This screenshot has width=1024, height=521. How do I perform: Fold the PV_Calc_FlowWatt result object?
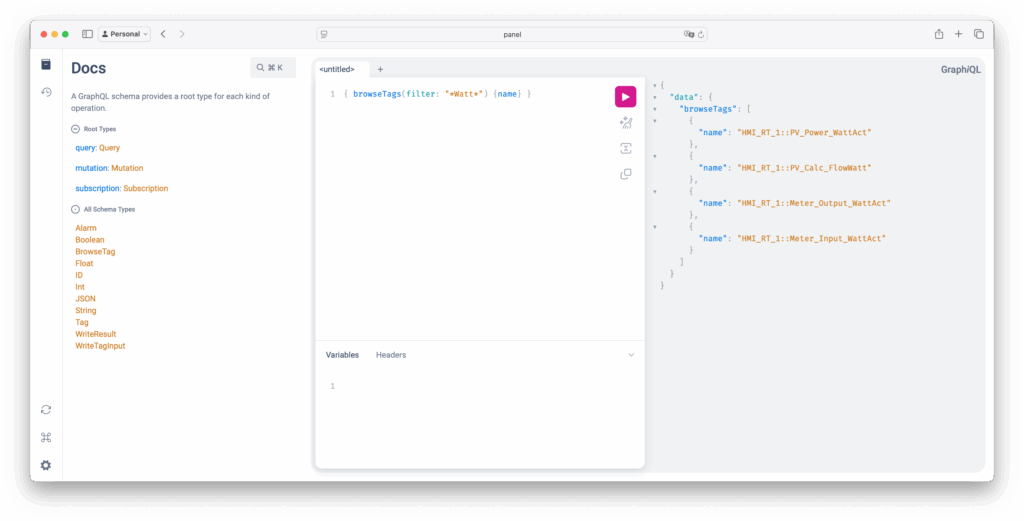point(655,156)
